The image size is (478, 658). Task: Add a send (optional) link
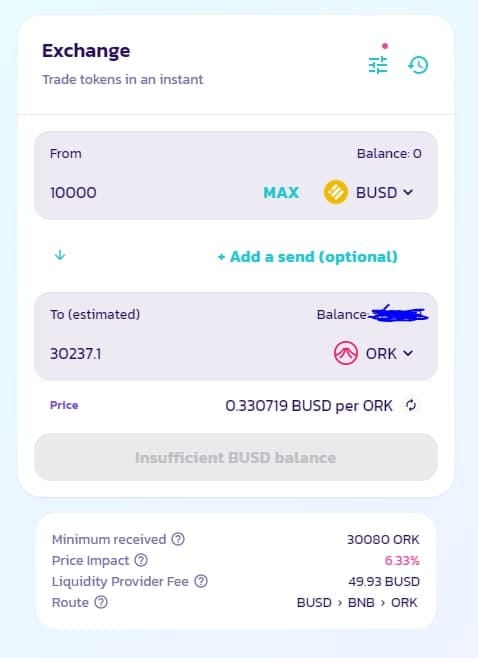[307, 256]
